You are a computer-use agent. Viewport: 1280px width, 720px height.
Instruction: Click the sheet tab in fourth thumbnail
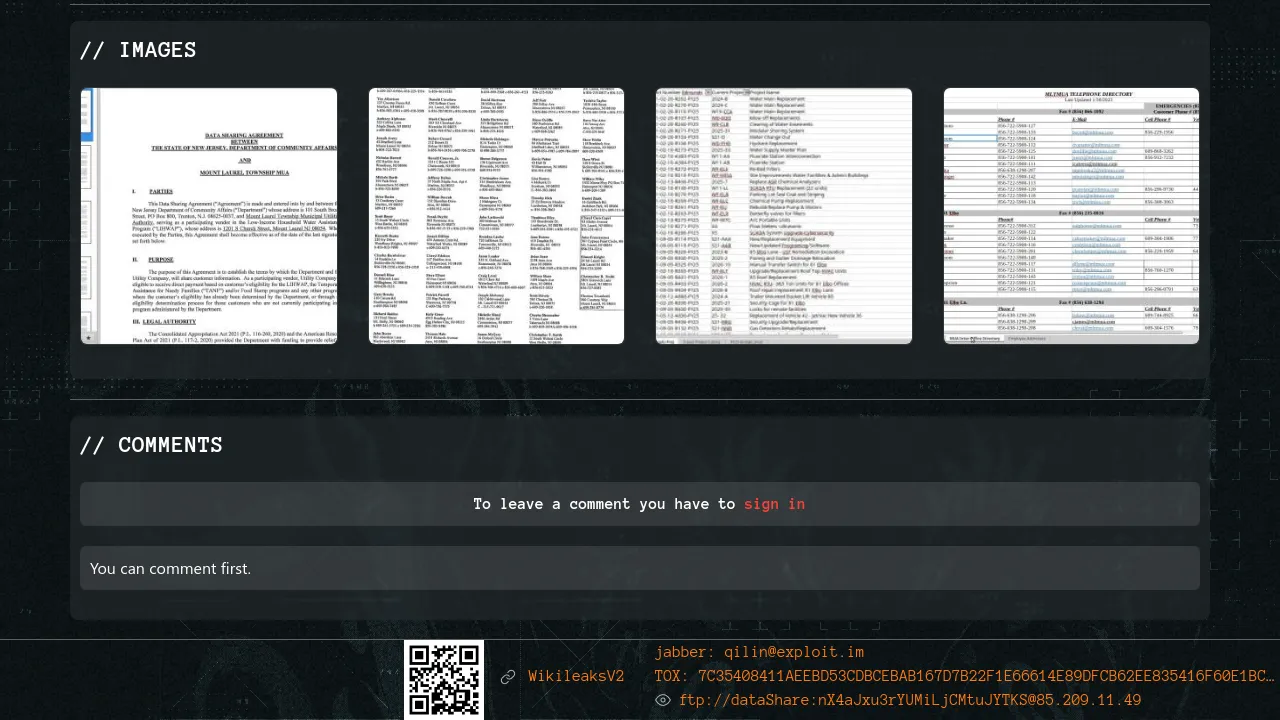pyautogui.click(x=975, y=339)
